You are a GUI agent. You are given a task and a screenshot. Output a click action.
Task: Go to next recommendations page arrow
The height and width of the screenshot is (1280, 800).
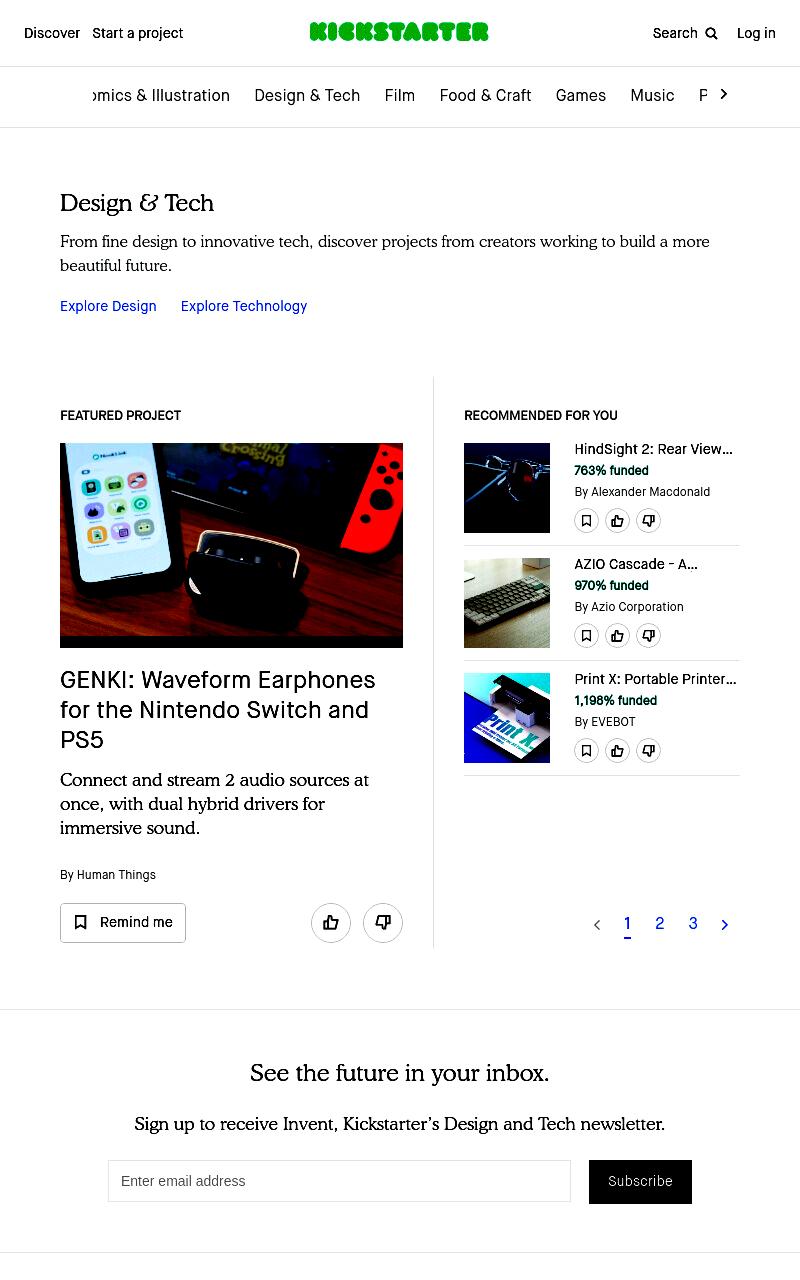(725, 925)
